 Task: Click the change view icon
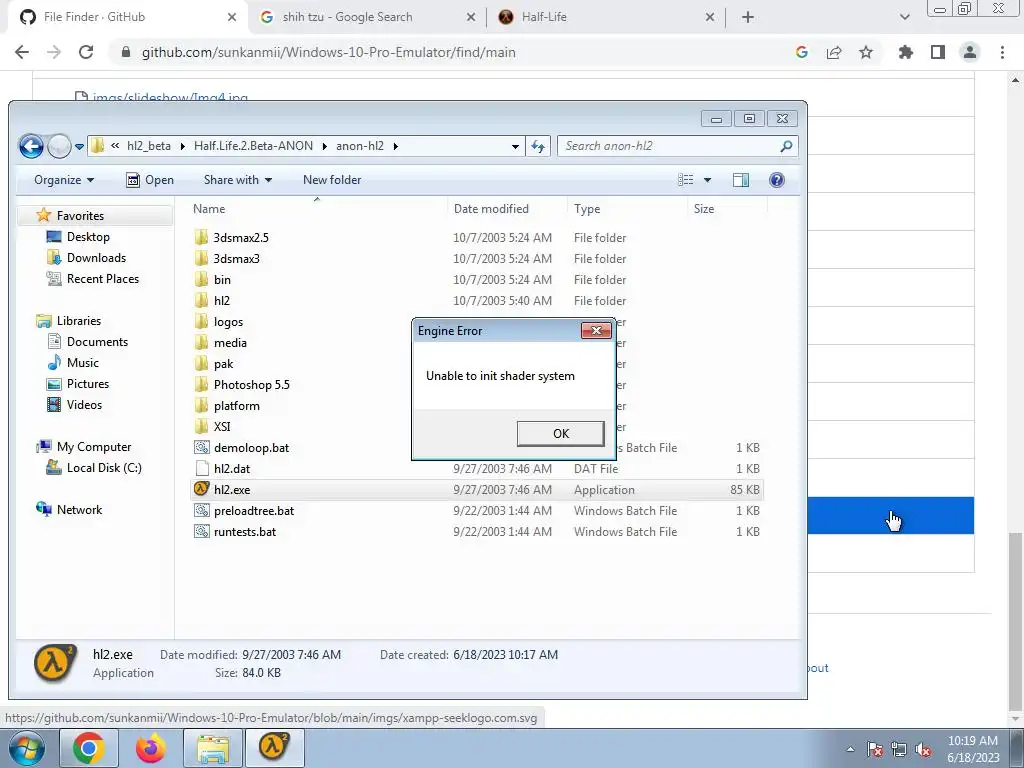(685, 180)
